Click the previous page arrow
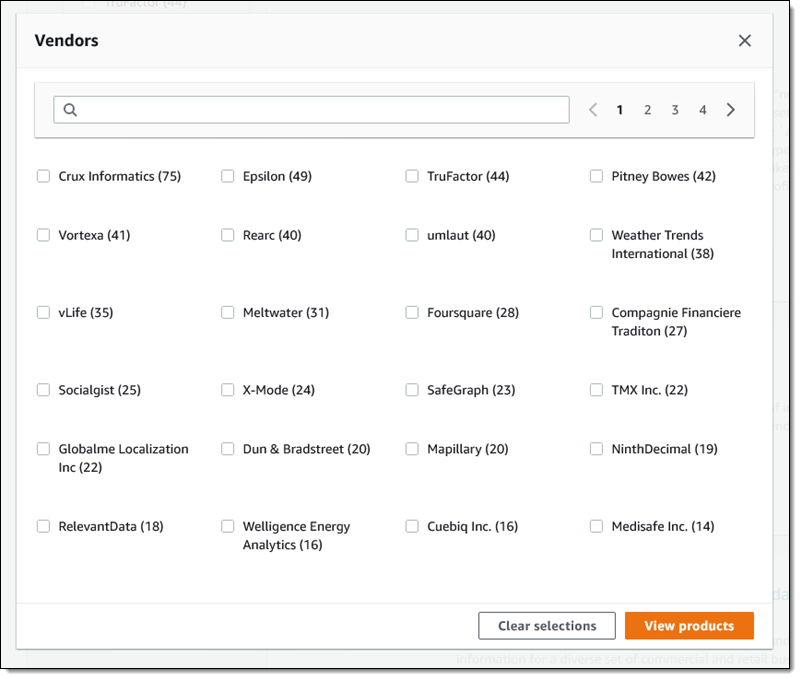Screen dimensions: 800x679 click(x=593, y=110)
